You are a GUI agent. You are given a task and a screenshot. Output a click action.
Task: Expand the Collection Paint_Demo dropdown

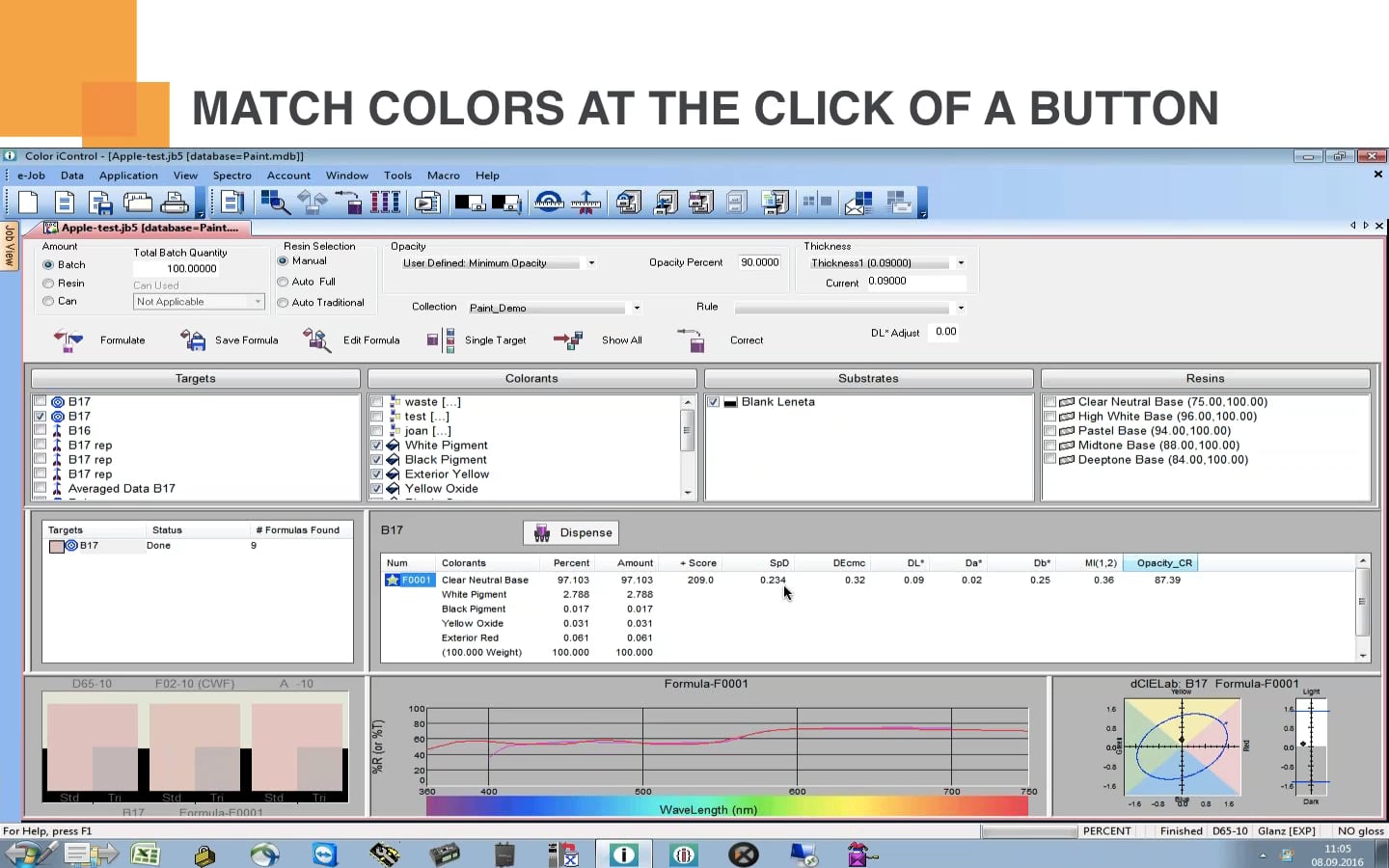[x=637, y=309]
